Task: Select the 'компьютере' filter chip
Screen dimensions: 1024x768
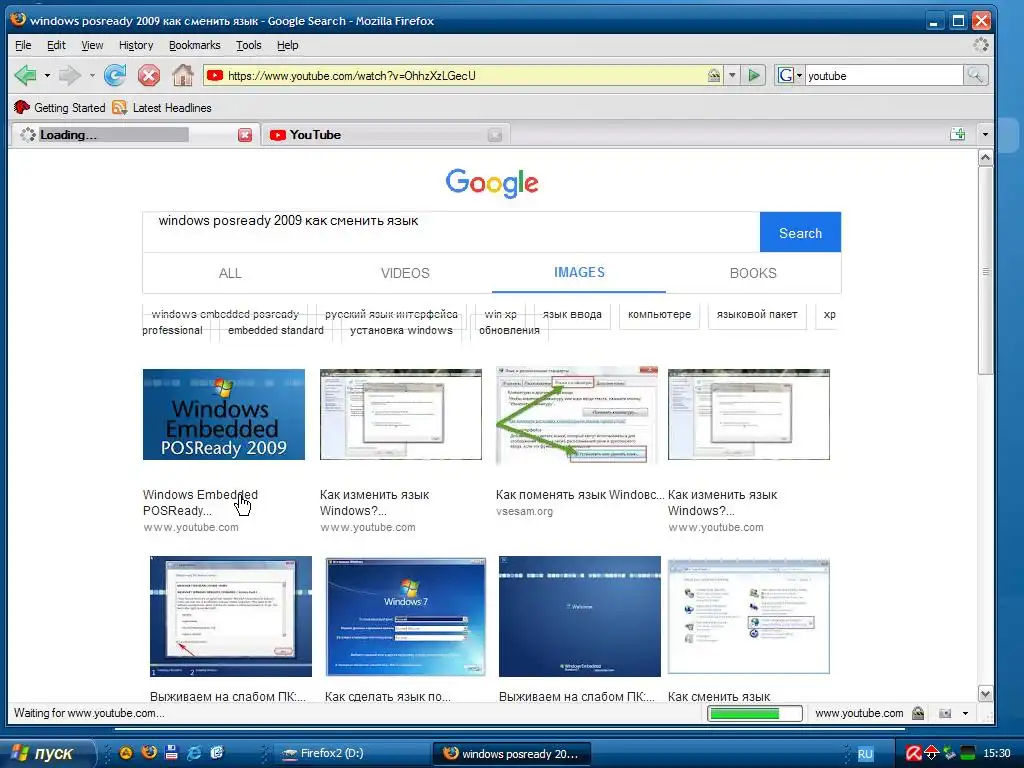Action: click(660, 314)
